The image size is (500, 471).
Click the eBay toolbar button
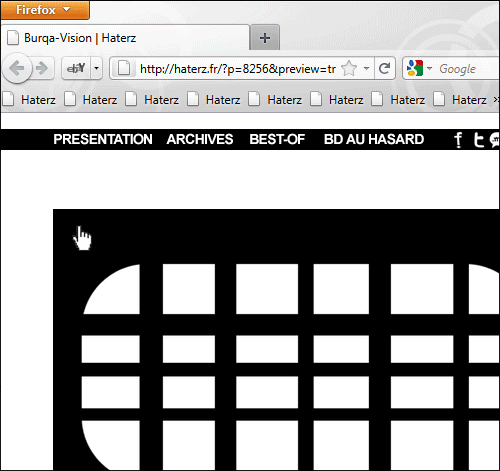tap(76, 68)
